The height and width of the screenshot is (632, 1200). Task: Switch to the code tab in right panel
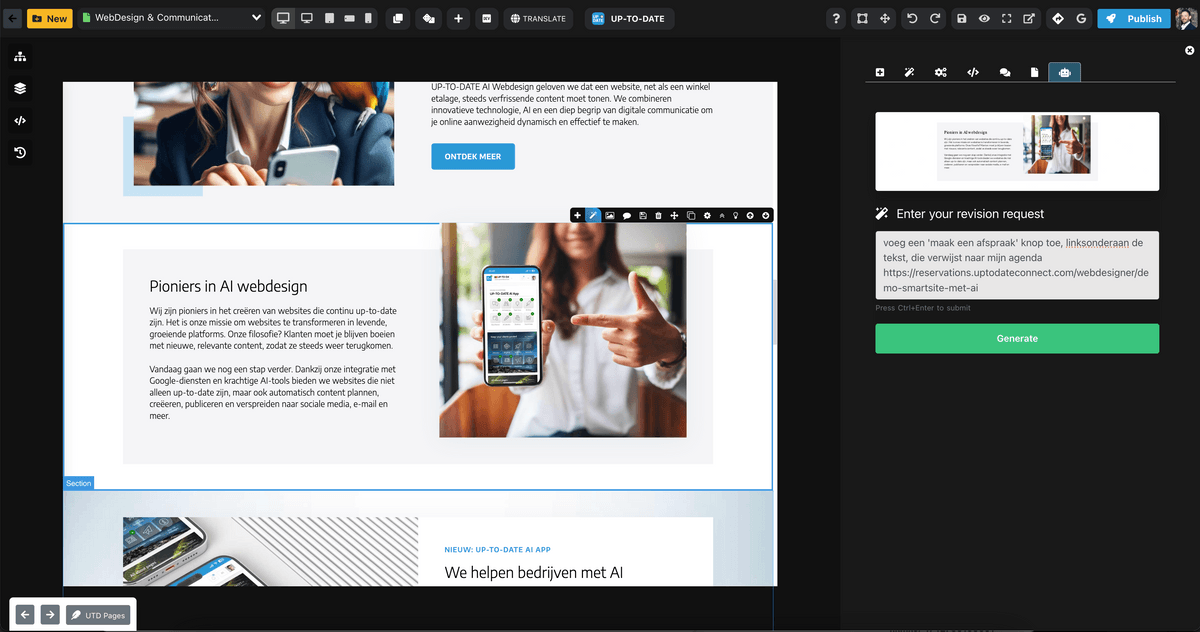972,72
